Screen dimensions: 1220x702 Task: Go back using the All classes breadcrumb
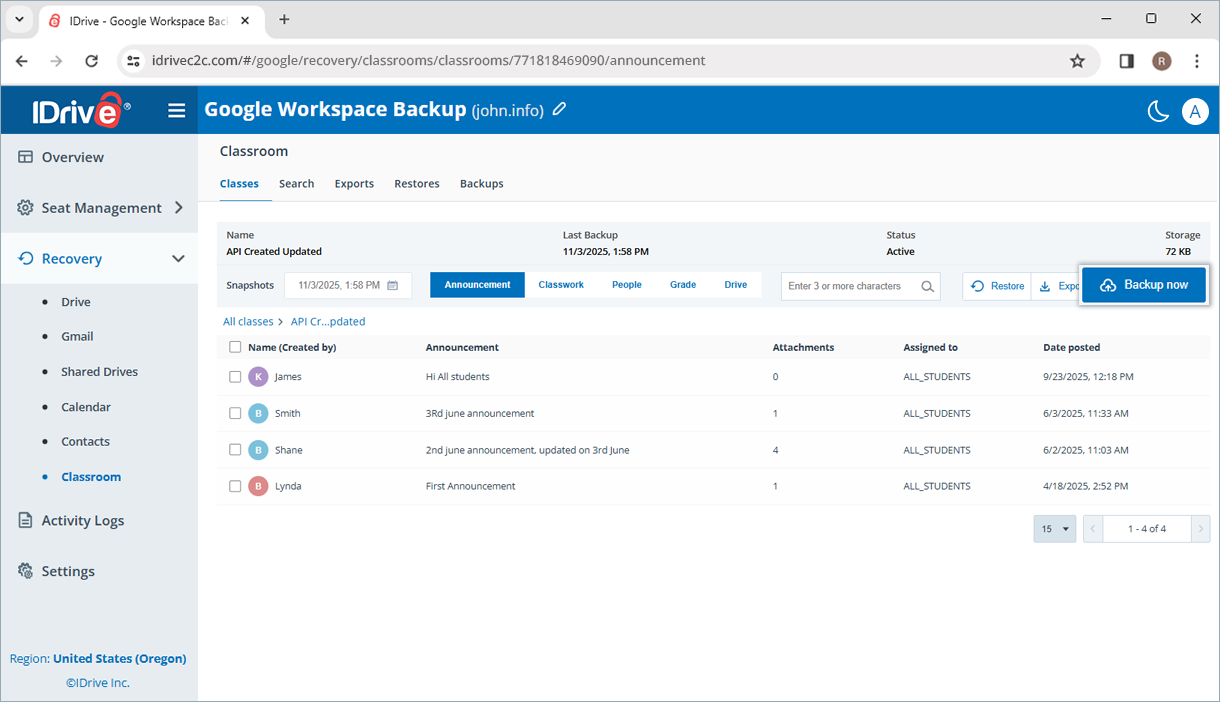pyautogui.click(x=248, y=321)
